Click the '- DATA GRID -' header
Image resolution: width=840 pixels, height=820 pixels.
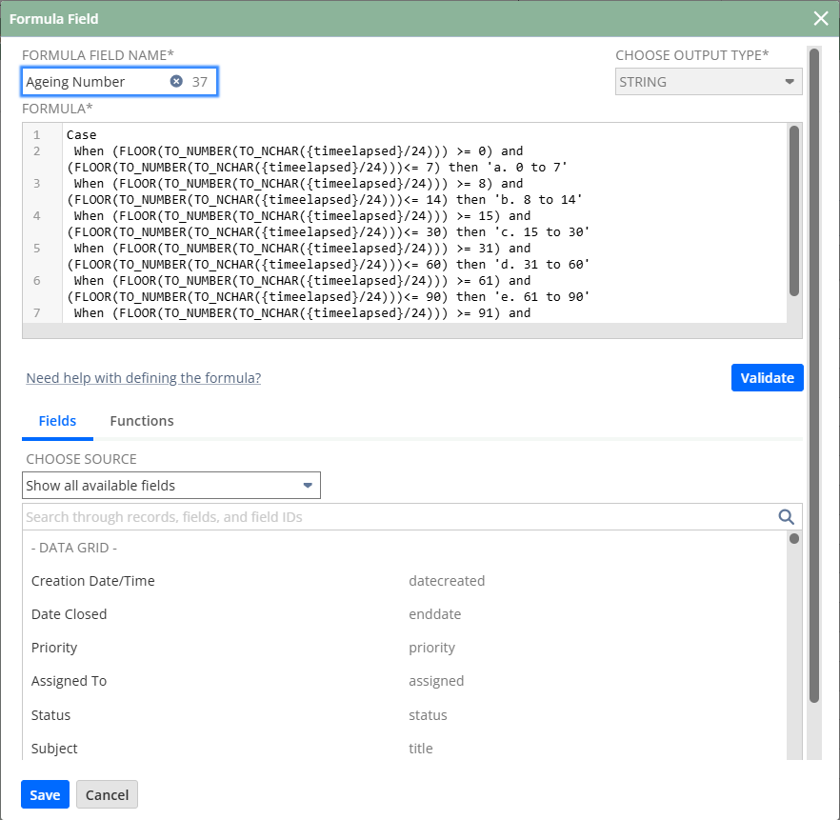click(74, 548)
